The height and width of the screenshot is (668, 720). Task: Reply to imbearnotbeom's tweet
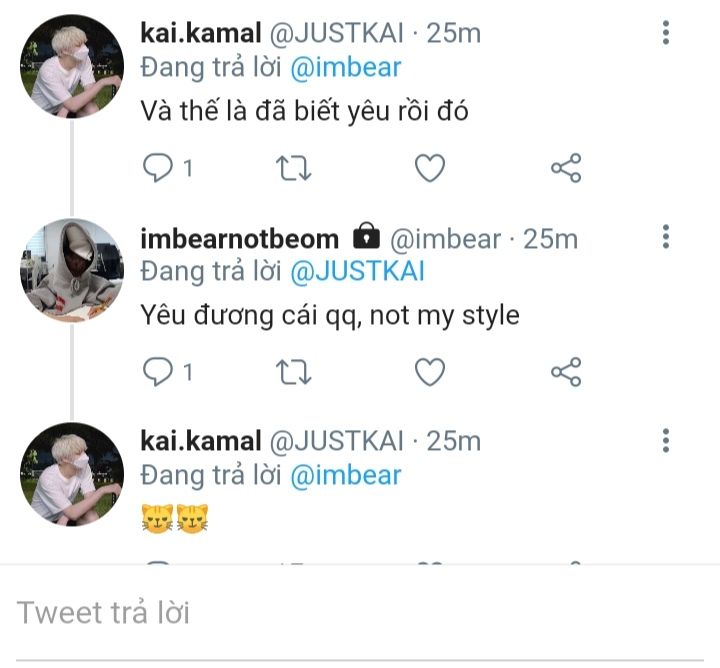(158, 373)
